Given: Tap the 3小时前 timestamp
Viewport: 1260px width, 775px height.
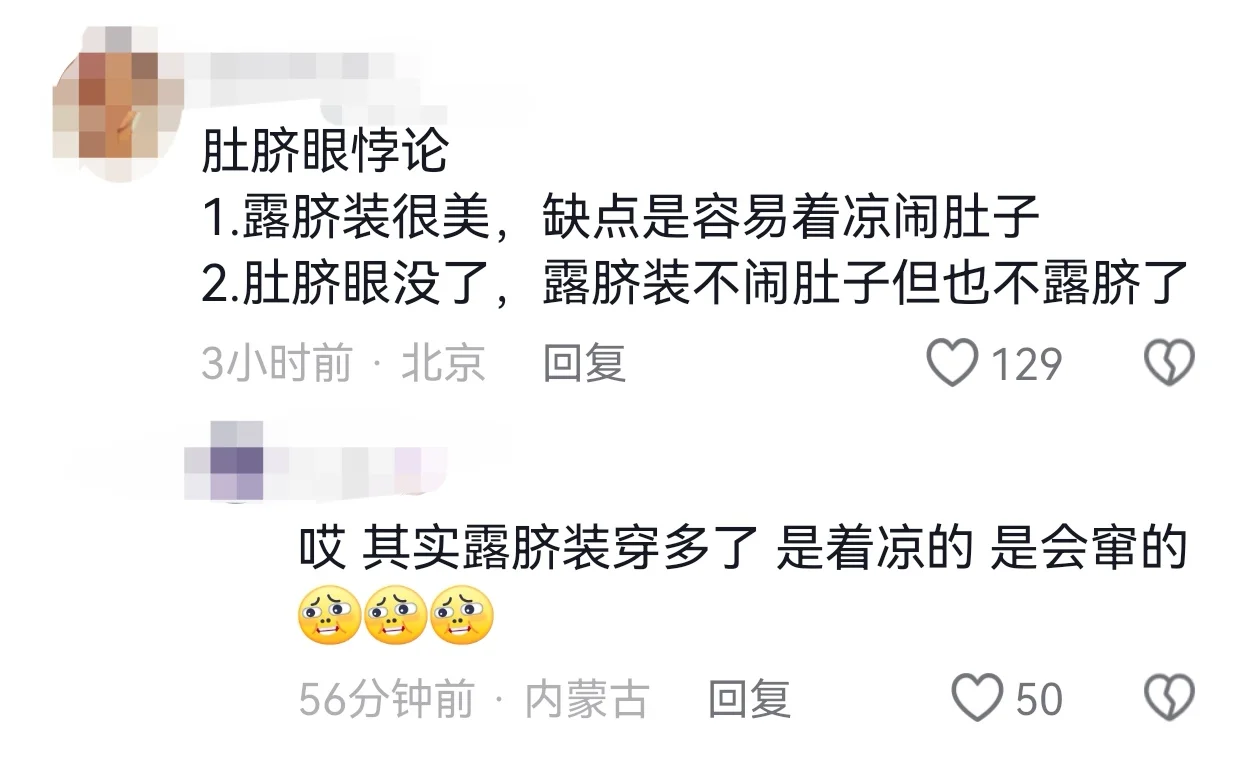Looking at the screenshot, I should (x=277, y=363).
